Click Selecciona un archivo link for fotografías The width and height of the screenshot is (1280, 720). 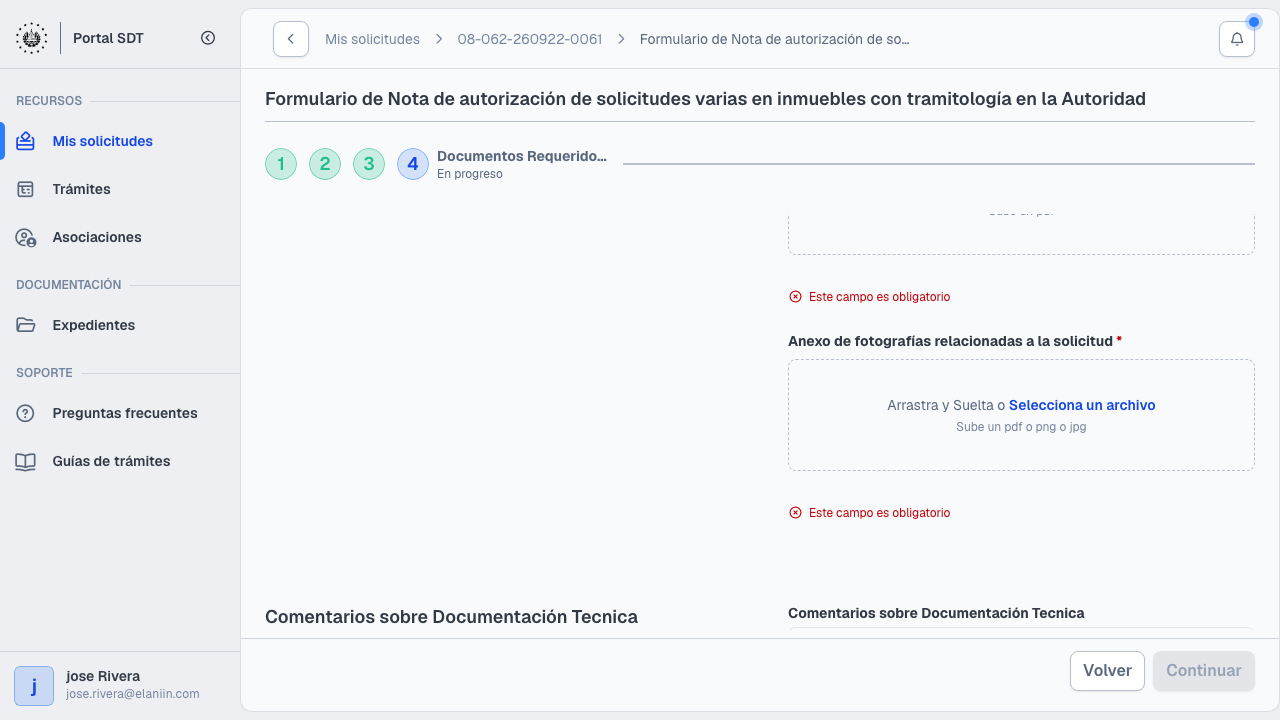tap(1082, 405)
